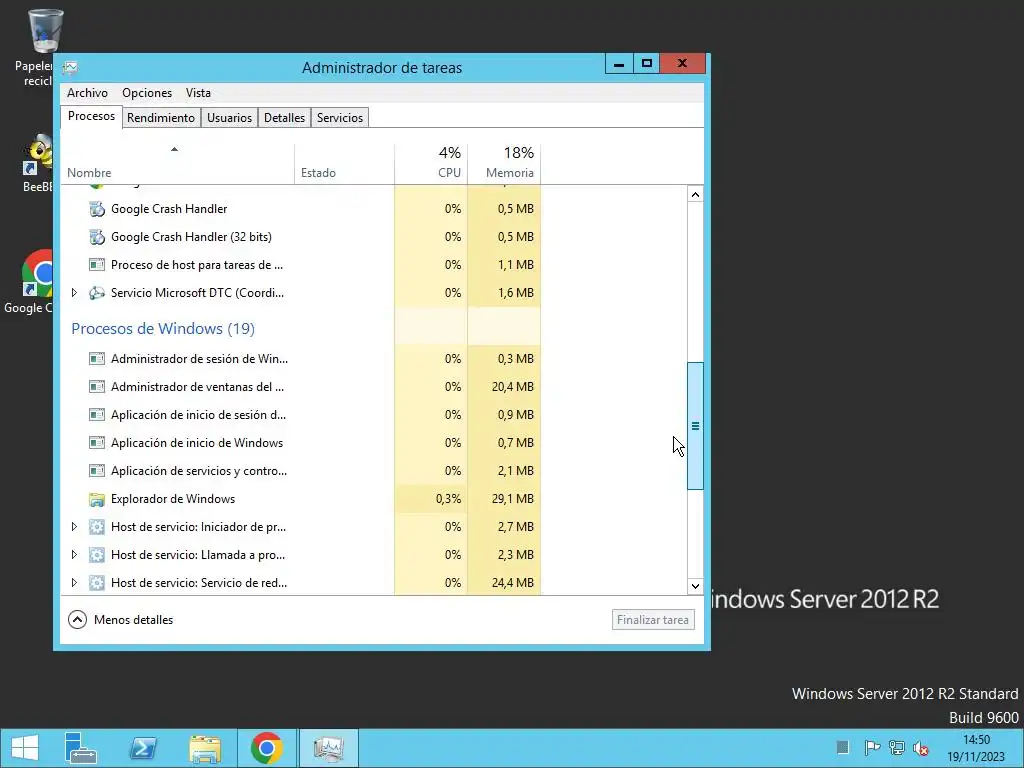Screen dimensions: 1024x768
Task: Click the Finalizar tarea button
Action: point(653,620)
